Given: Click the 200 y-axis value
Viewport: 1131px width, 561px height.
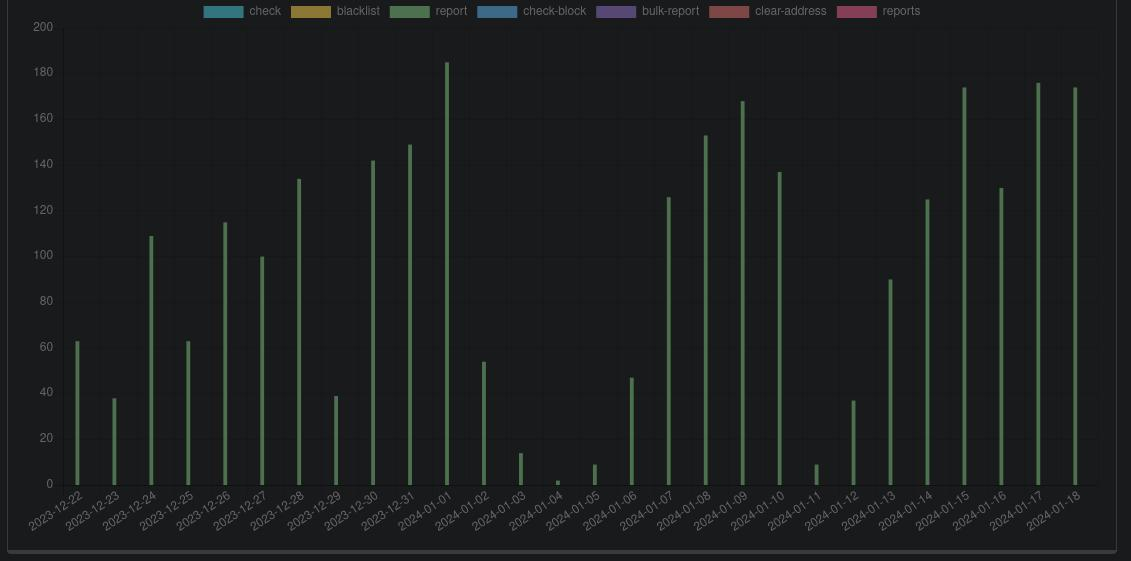Looking at the screenshot, I should click(43, 27).
